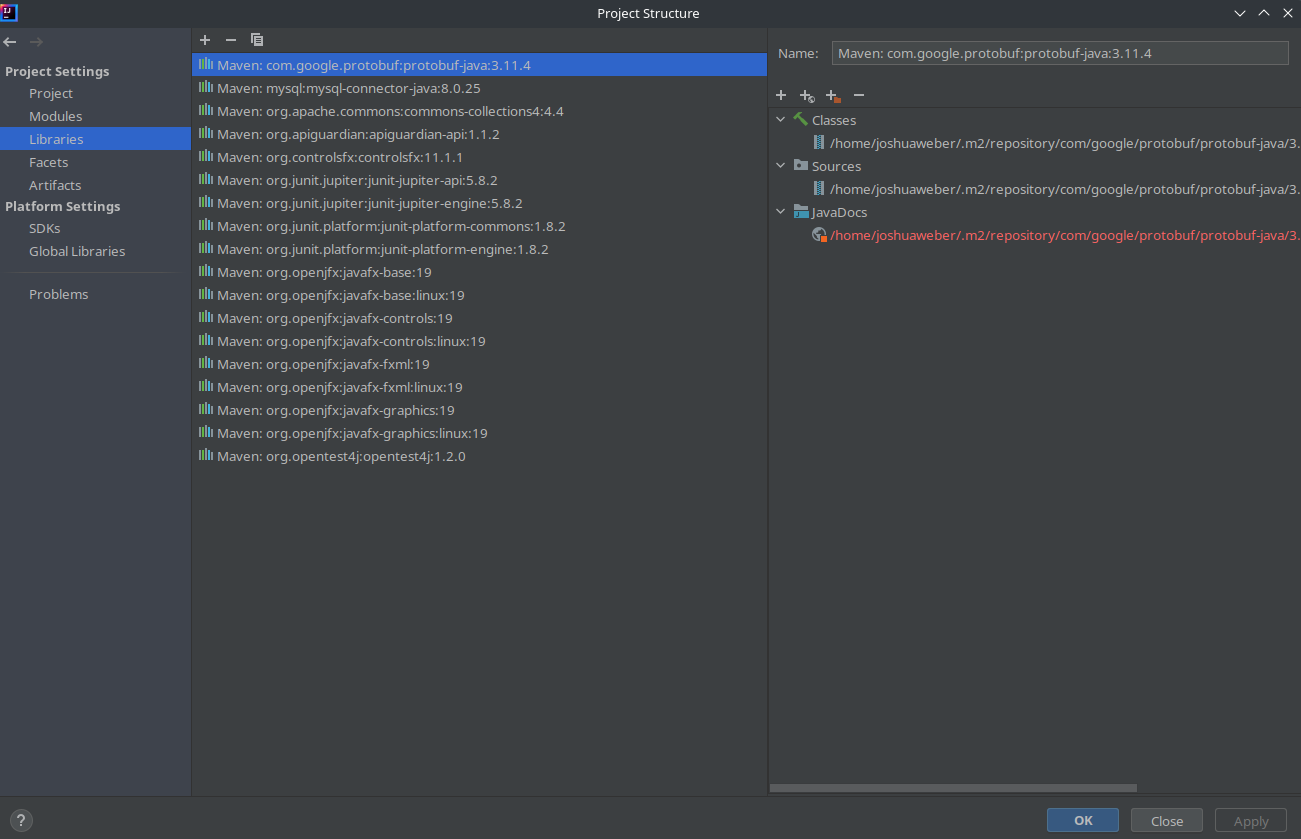Click the plus-with-red-square exclude icon

click(x=833, y=95)
